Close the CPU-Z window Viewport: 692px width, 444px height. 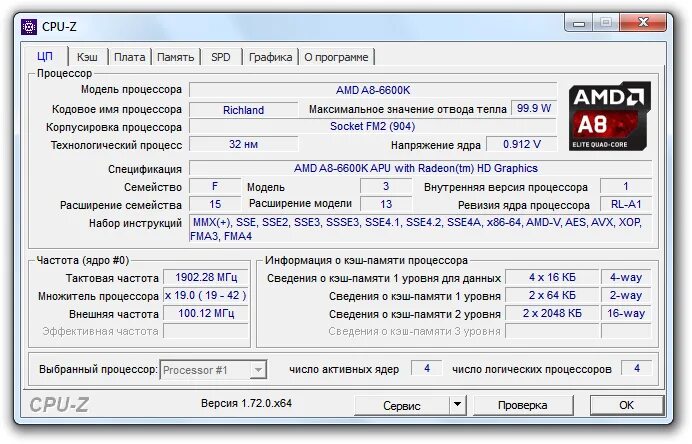643,23
